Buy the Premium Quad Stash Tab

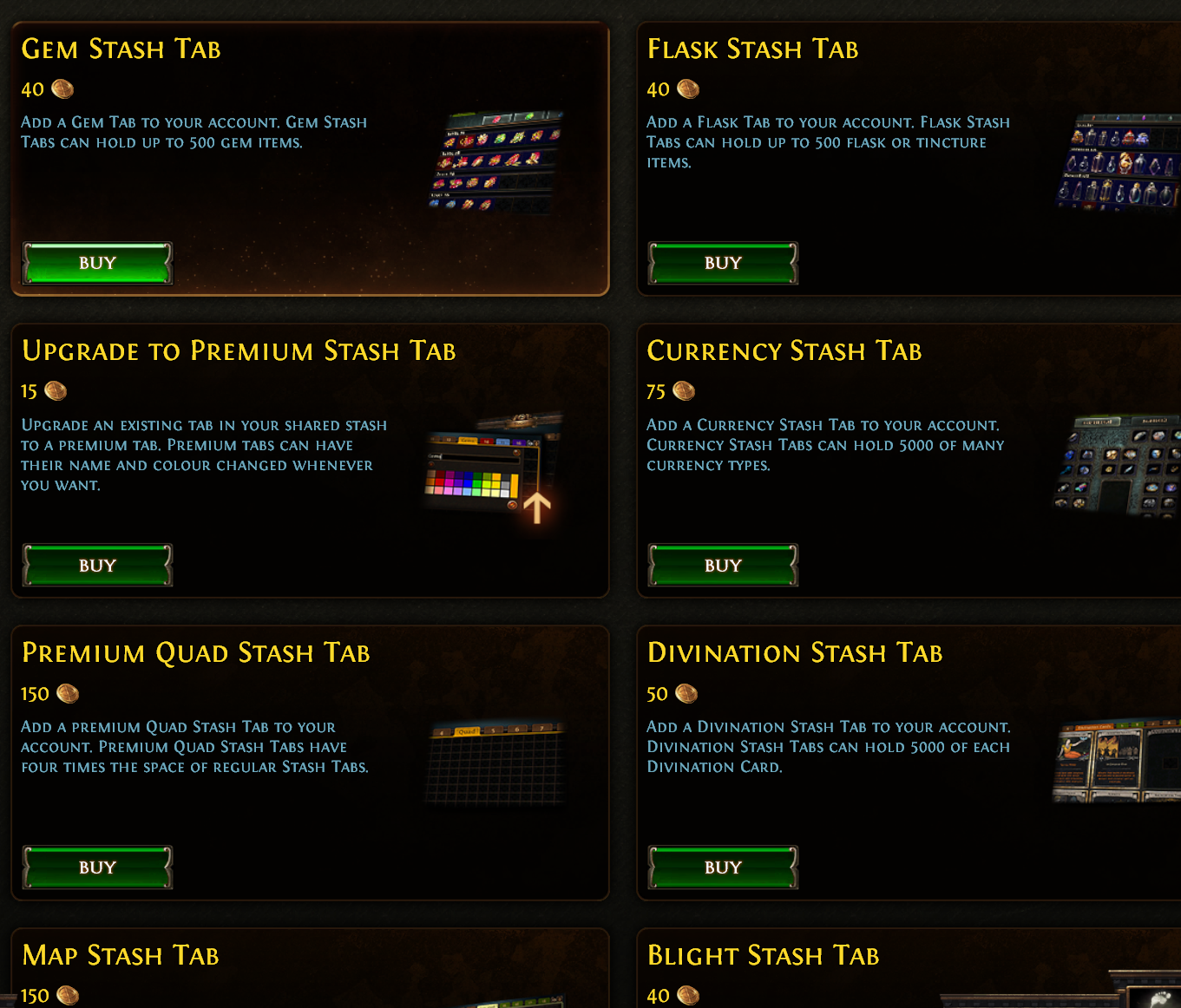click(x=97, y=867)
